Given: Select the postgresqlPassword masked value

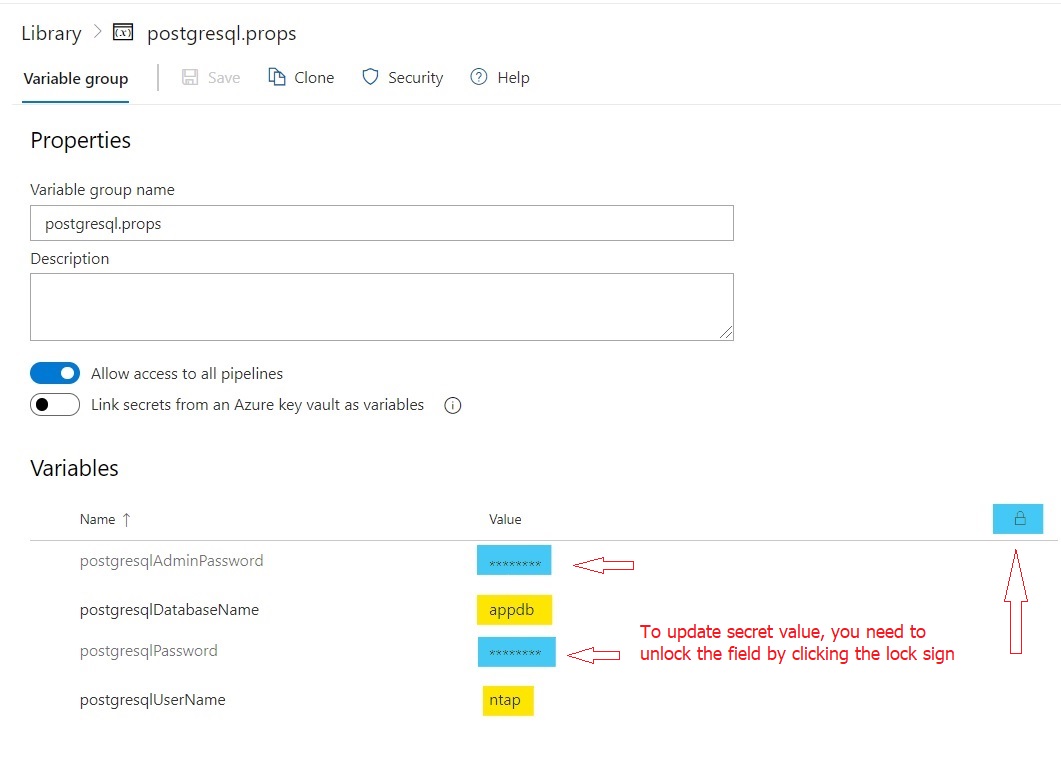Looking at the screenshot, I should coord(515,653).
